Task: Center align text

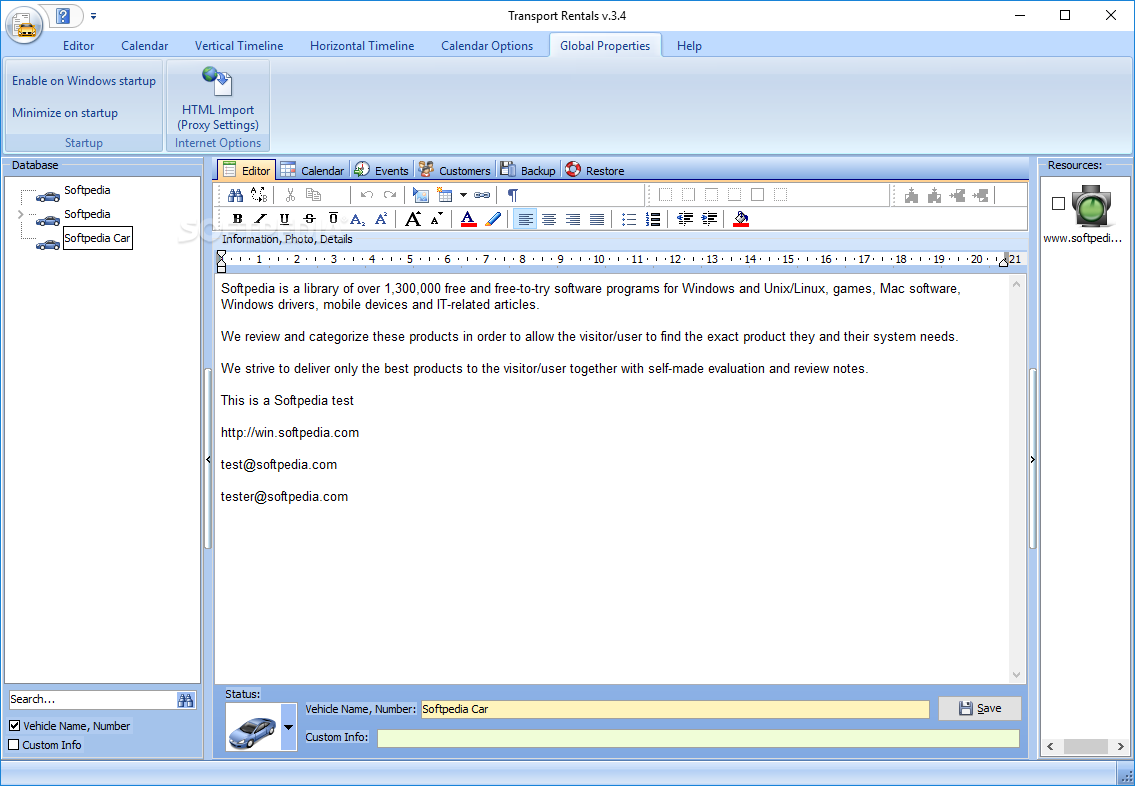Action: click(x=549, y=219)
